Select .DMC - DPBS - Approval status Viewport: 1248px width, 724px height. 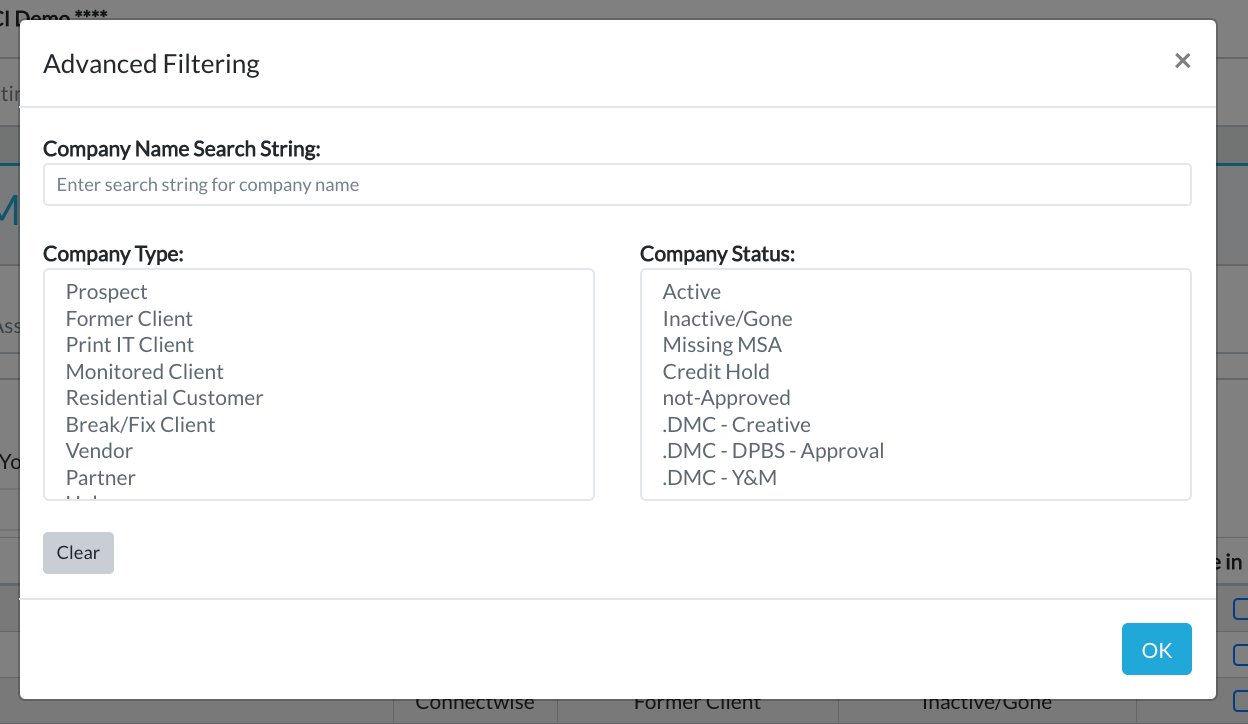tap(774, 451)
